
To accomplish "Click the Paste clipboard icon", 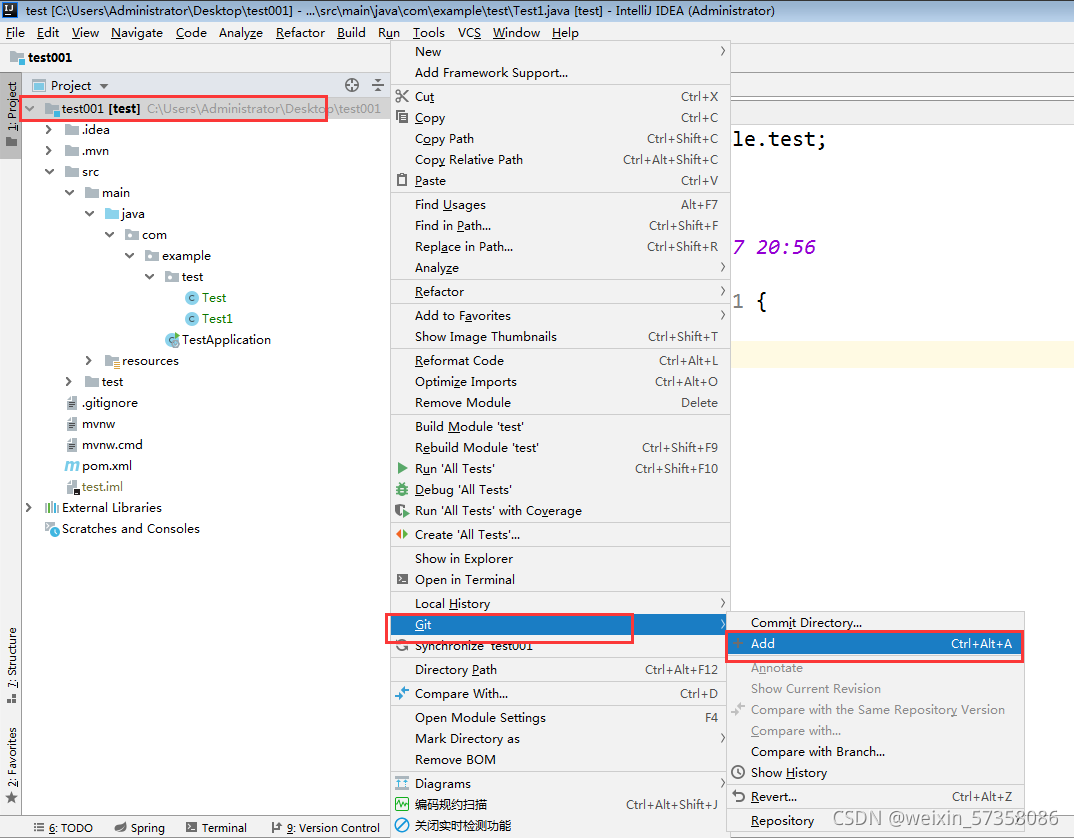I will tap(402, 180).
